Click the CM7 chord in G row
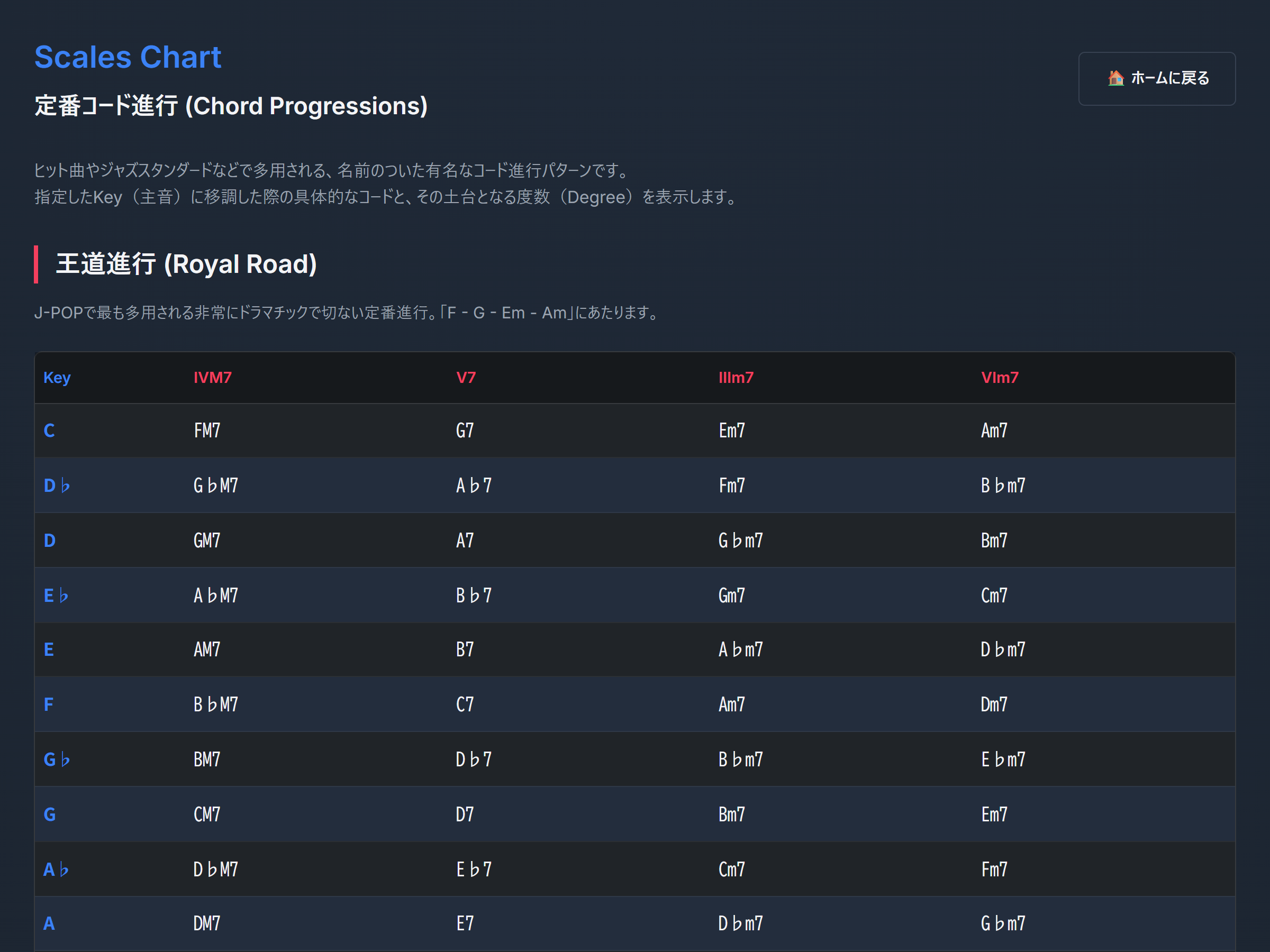Screen dimensions: 1270x952 click(207, 814)
